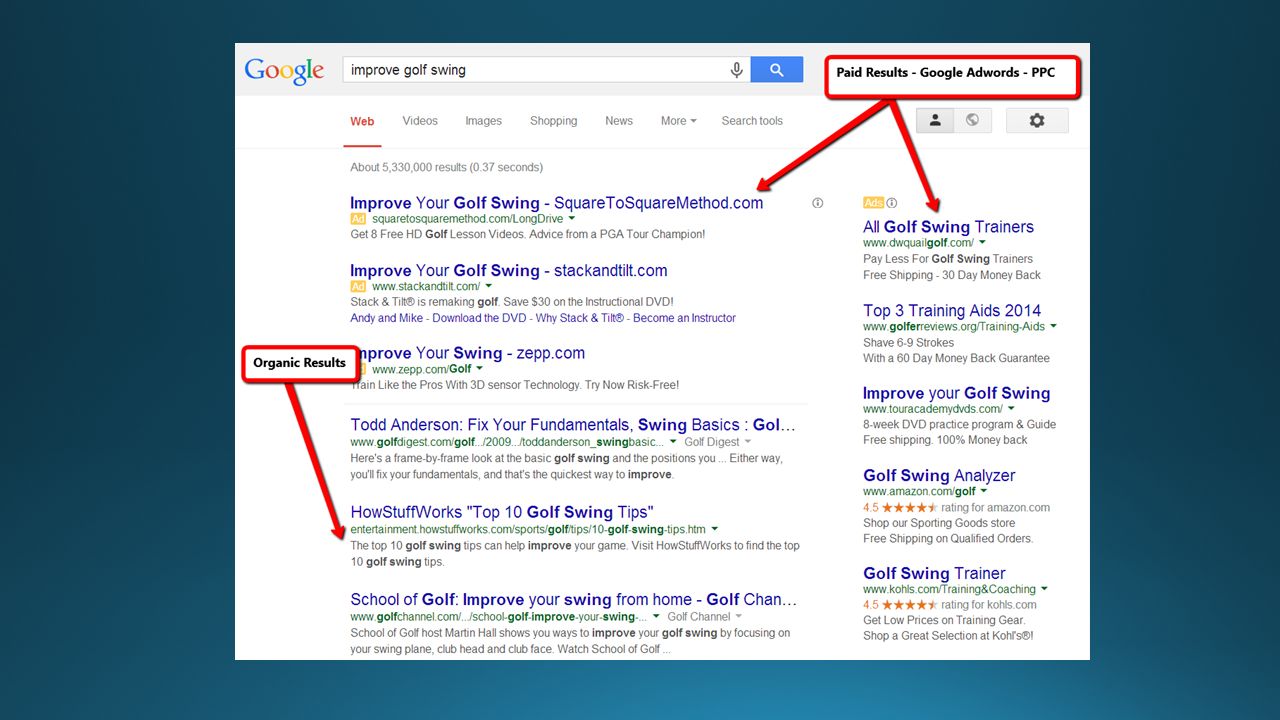Expand arrow next to www.touracademydvds.com/ URL
Image resolution: width=1280 pixels, height=720 pixels.
[x=1012, y=408]
